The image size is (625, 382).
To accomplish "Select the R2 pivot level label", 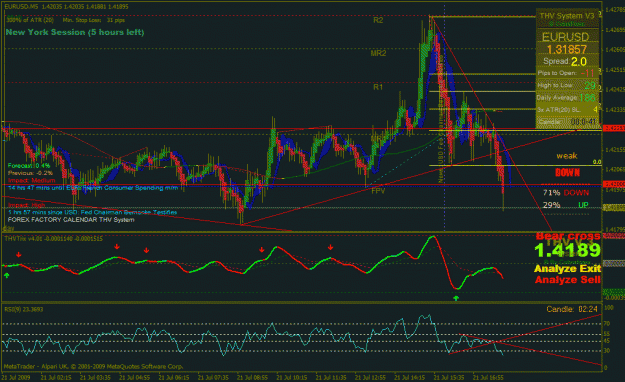I will pyautogui.click(x=378, y=20).
